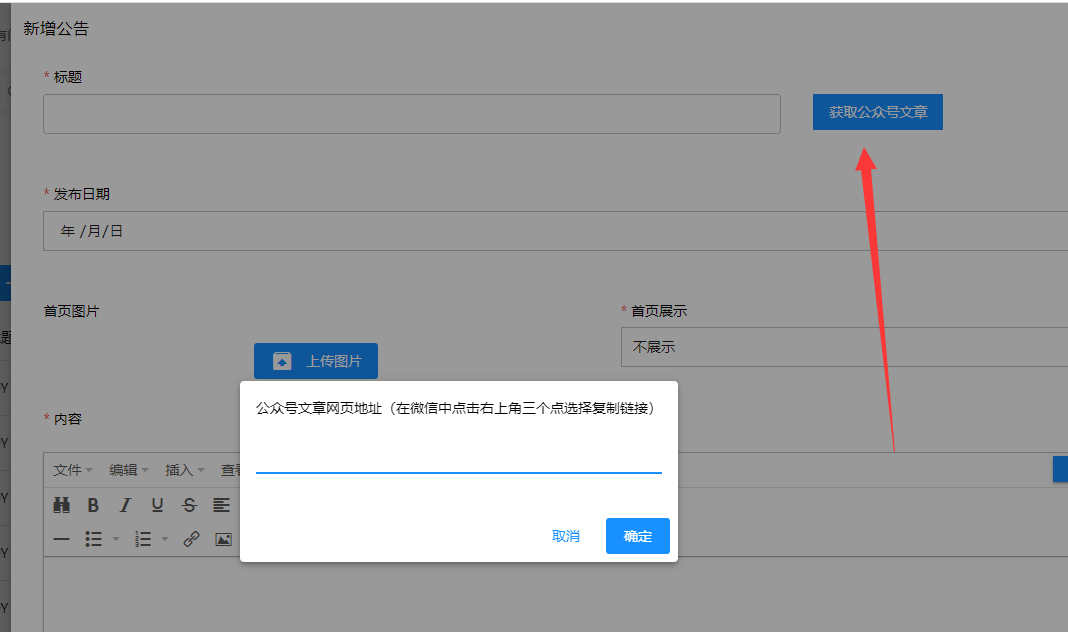Click 确定 in the dialog
Screen dimensions: 1068x632
(x=637, y=536)
